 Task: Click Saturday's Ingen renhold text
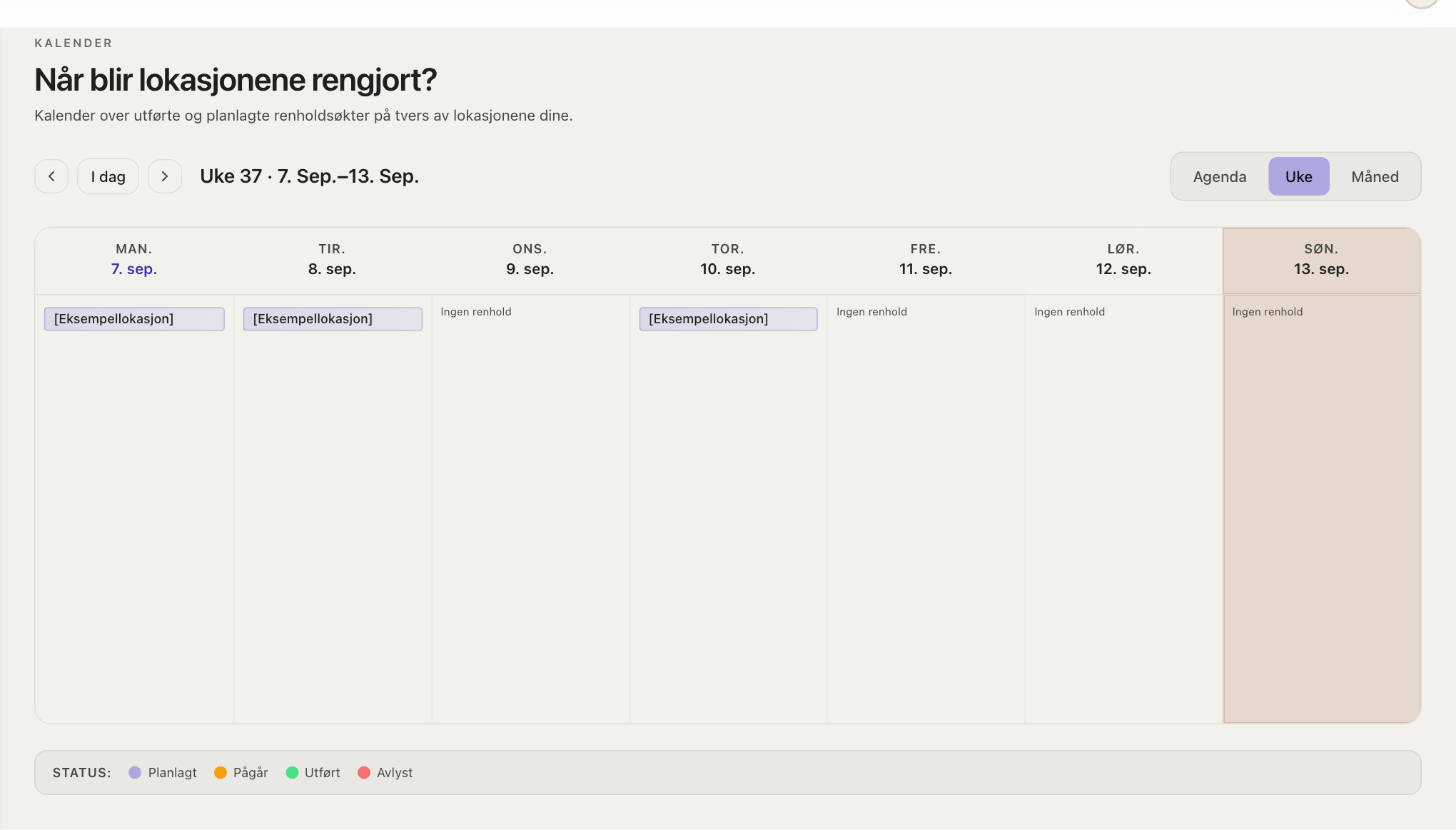[1069, 312]
